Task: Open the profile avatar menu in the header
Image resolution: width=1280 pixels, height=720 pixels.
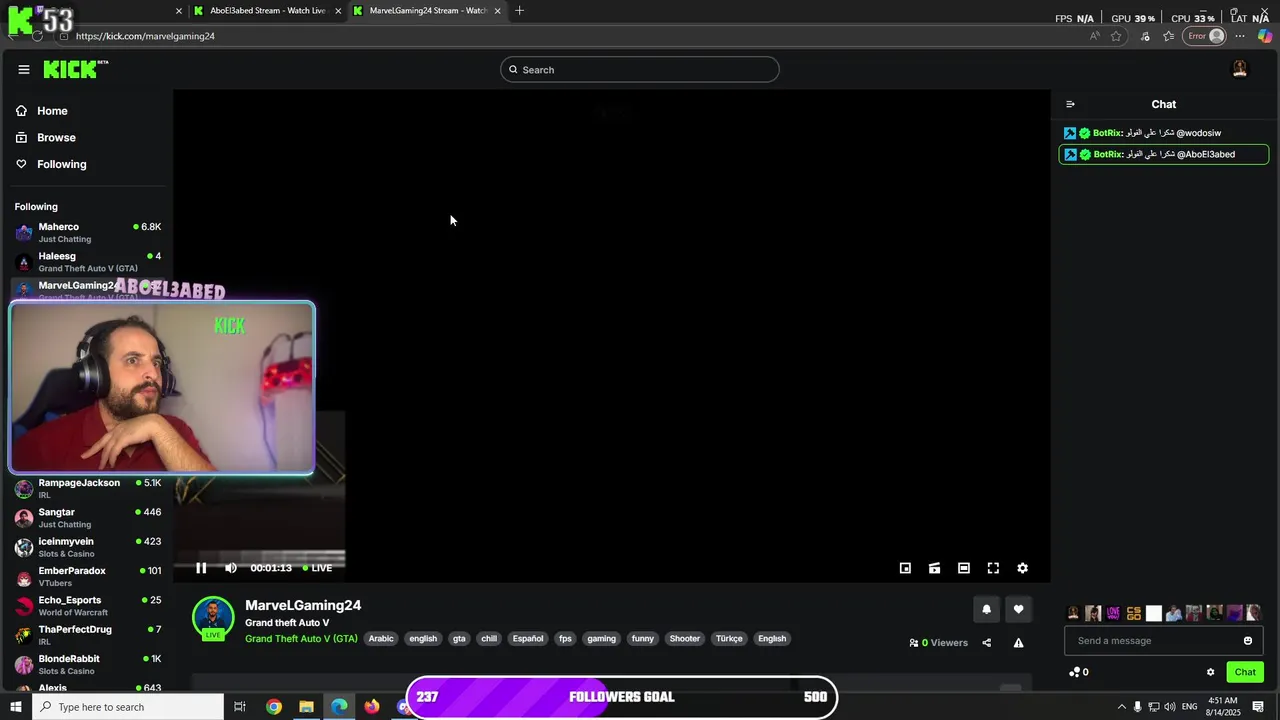Action: [1240, 69]
